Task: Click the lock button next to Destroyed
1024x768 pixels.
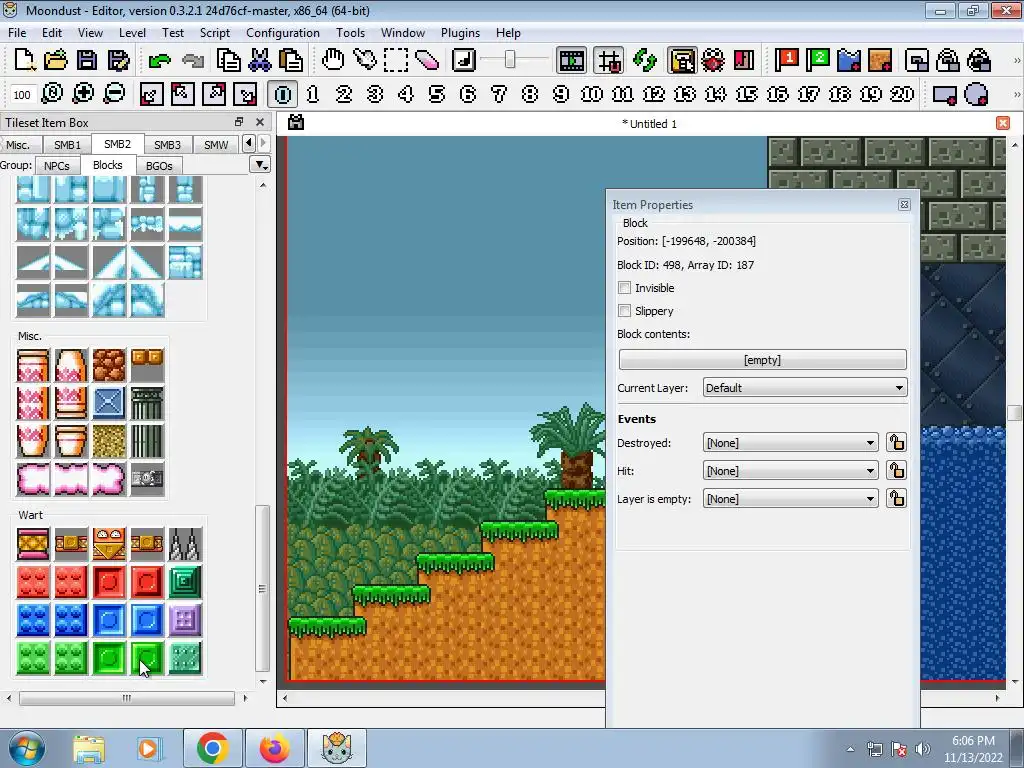Action: pyautogui.click(x=896, y=443)
